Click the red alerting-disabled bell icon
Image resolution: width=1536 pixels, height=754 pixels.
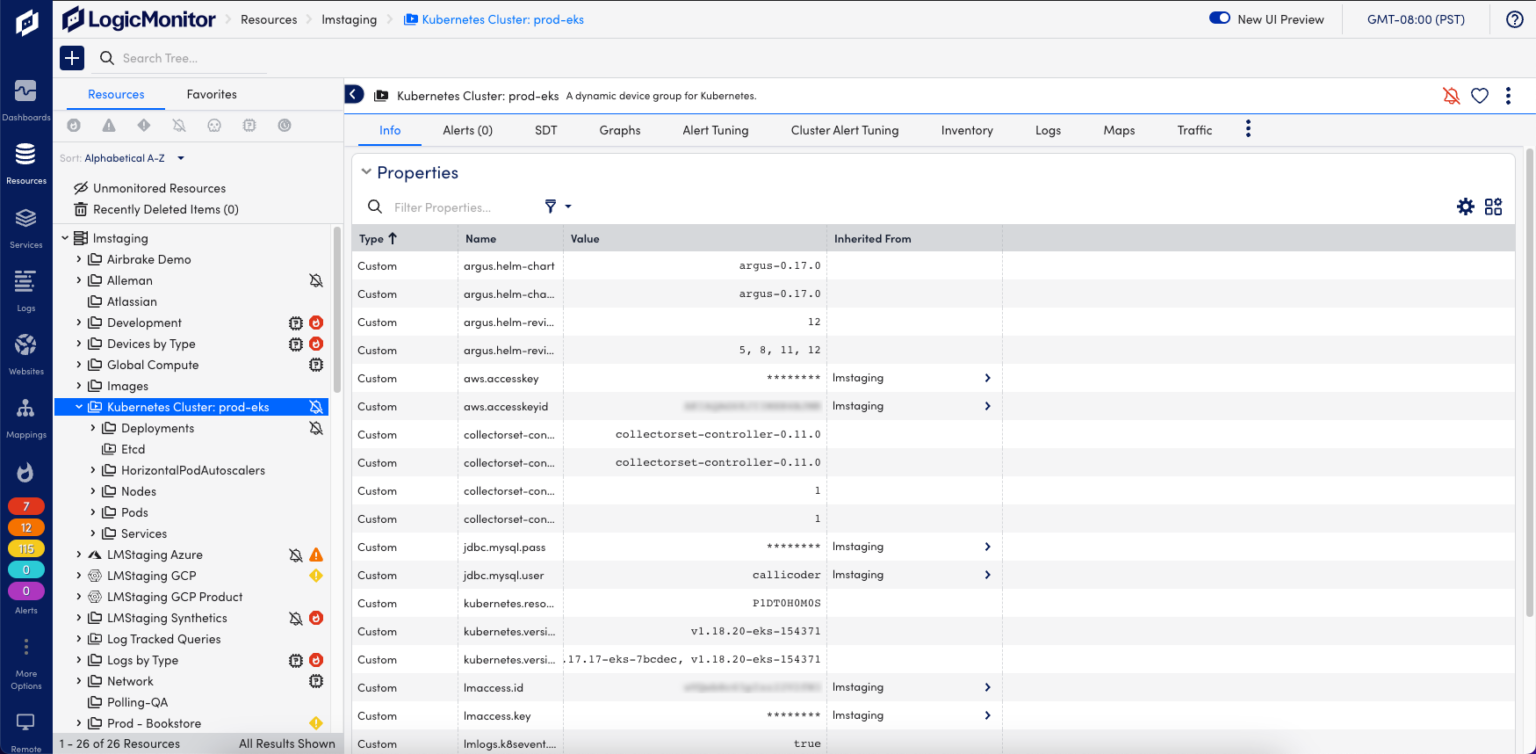[1451, 95]
